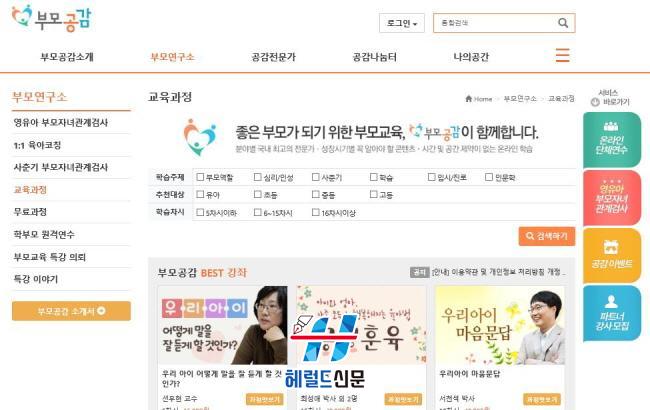Open the 영유아 부모자녀 관계검사 shortcut tile
Image resolution: width=650 pixels, height=410 pixels.
(x=611, y=198)
